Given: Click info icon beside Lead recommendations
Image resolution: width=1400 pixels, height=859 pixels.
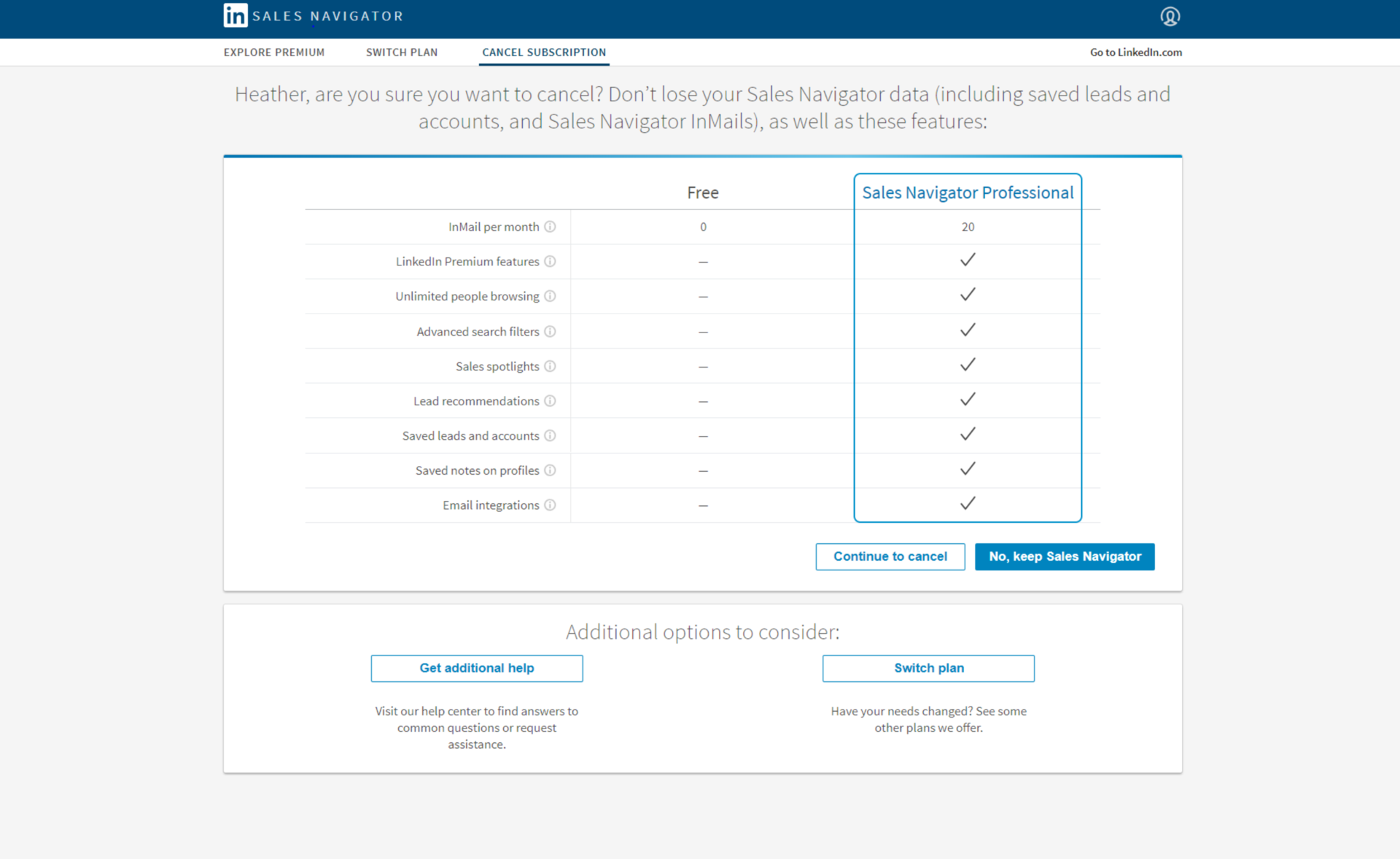Looking at the screenshot, I should [x=550, y=400].
